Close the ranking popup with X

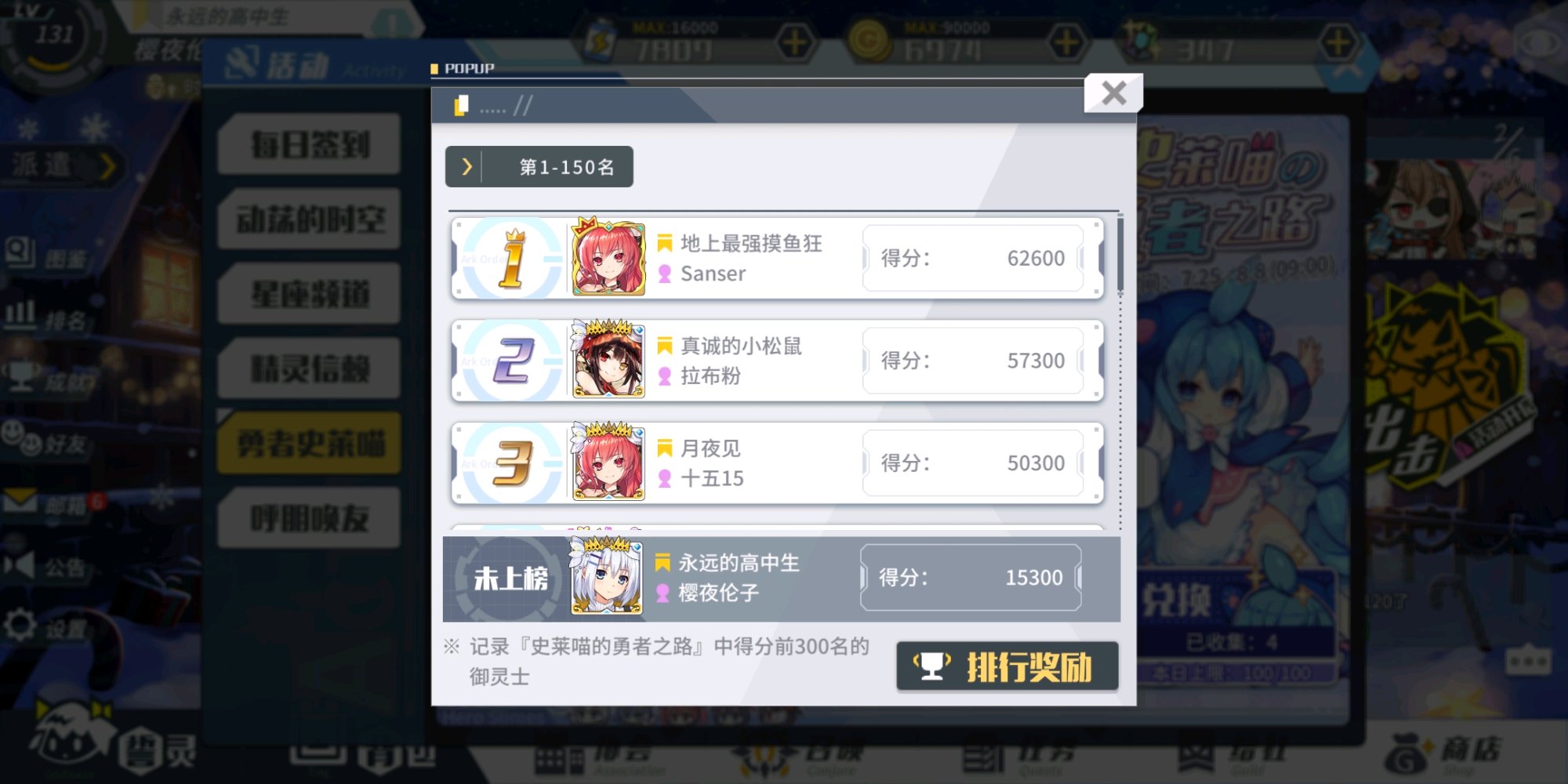(x=1113, y=93)
